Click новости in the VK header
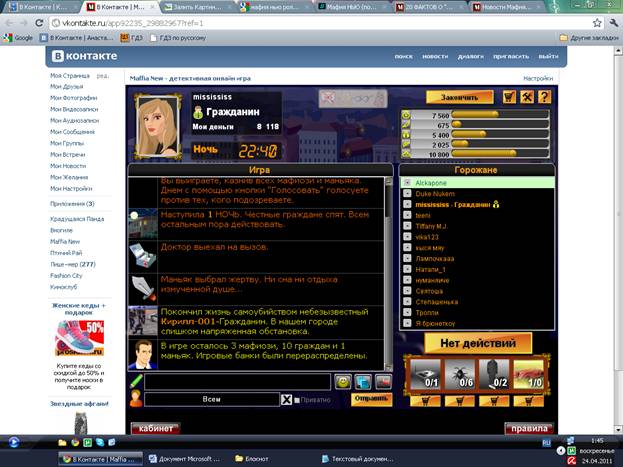 click(x=435, y=56)
